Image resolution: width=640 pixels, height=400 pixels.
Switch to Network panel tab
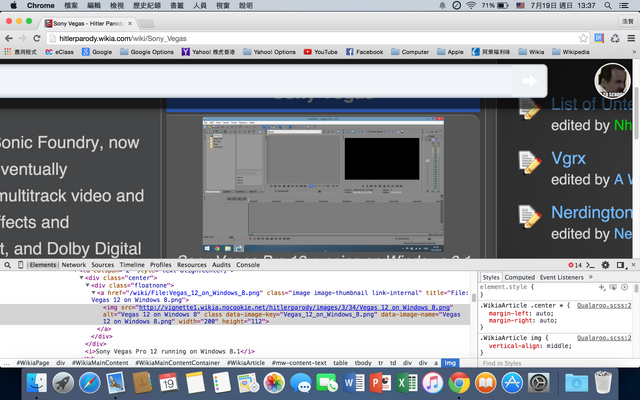(74, 265)
